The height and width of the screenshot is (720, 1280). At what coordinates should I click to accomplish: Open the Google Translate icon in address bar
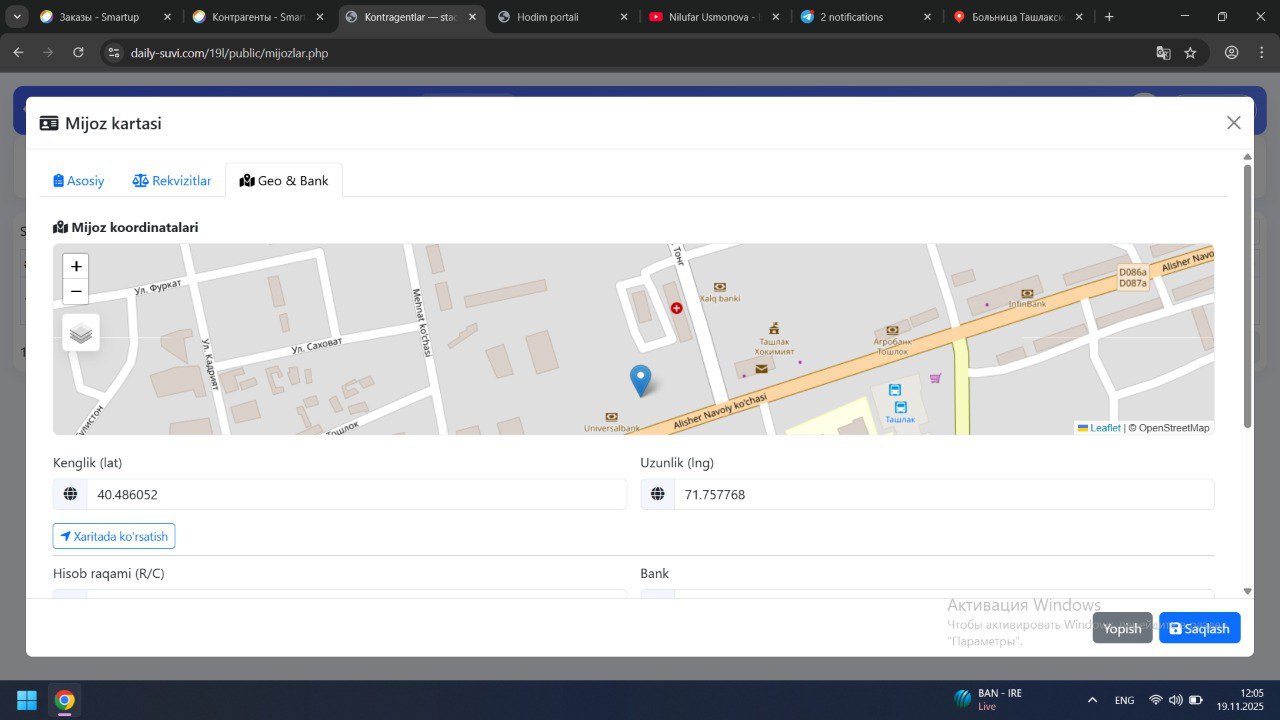[x=1163, y=53]
